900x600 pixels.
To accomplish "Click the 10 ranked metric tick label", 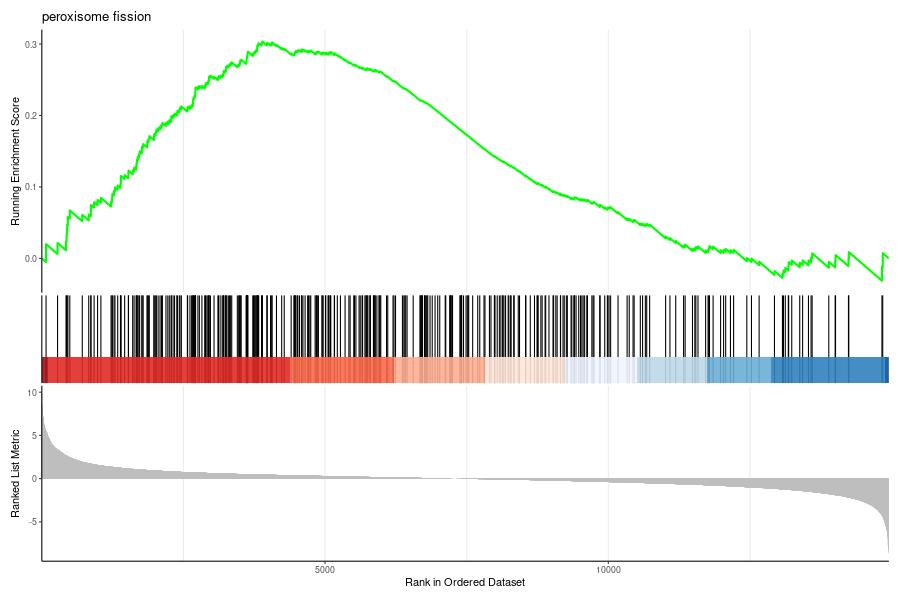I will 32,393.
